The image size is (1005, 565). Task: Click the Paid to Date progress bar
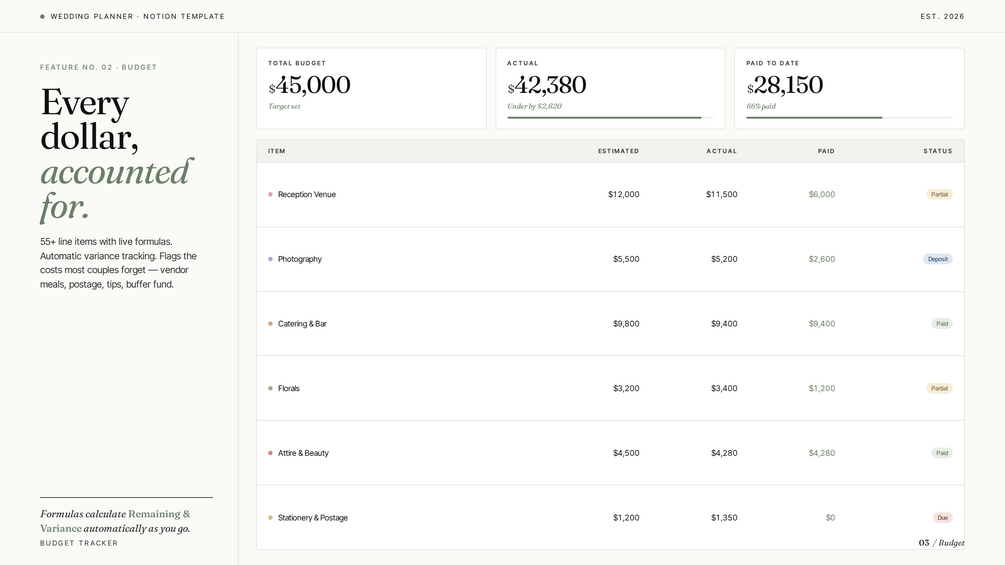coord(849,118)
